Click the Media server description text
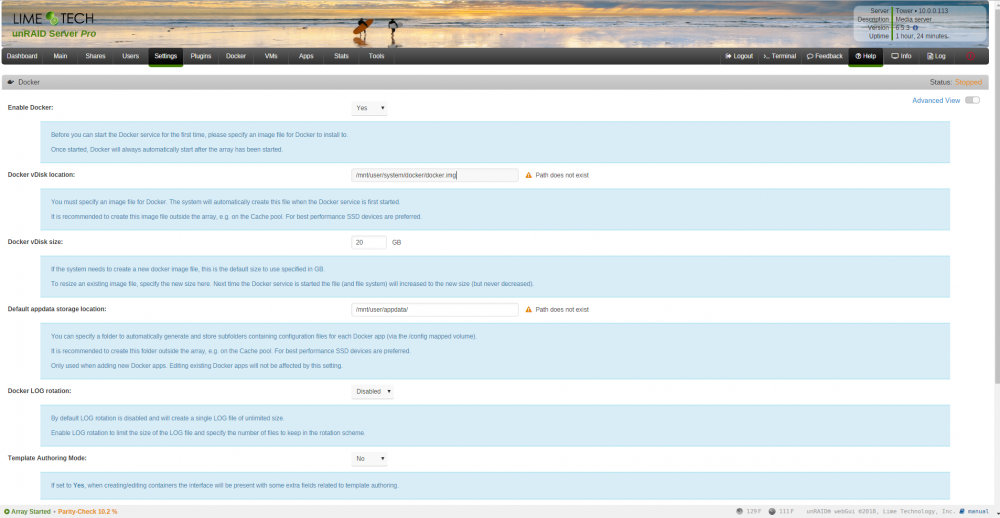This screenshot has height=518, width=1000. click(914, 19)
